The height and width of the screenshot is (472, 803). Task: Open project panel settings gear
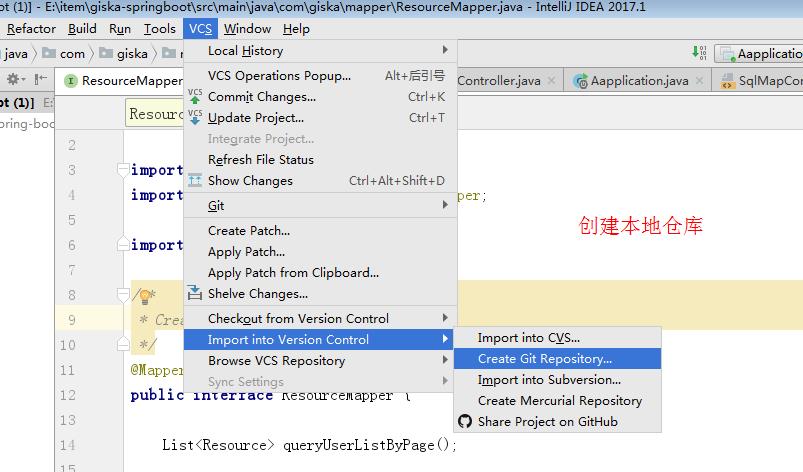tap(14, 79)
